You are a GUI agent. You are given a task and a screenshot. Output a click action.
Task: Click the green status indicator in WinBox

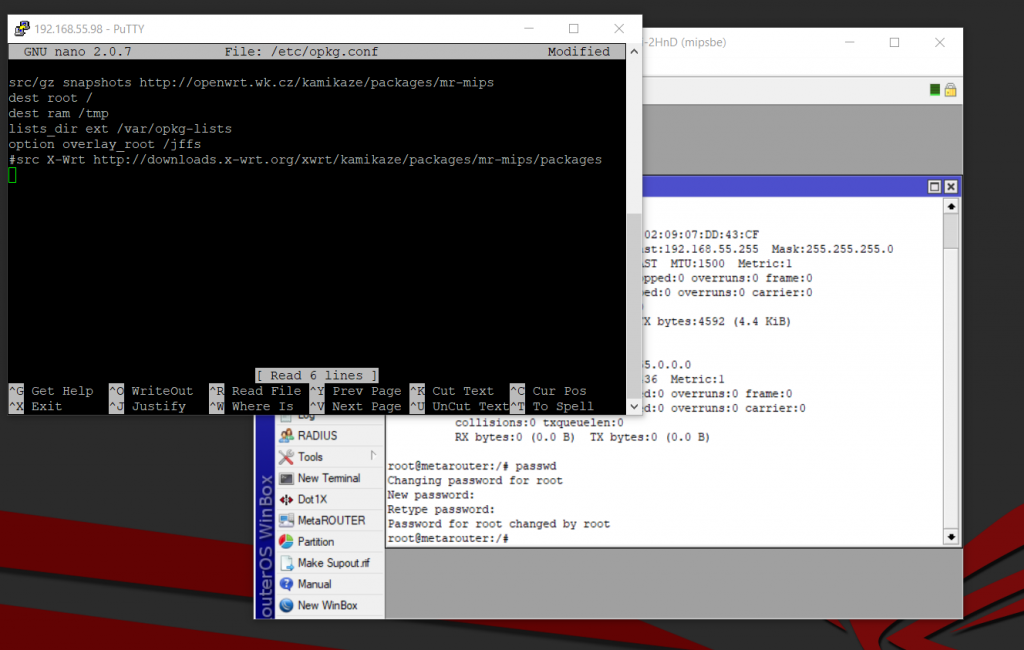click(935, 89)
